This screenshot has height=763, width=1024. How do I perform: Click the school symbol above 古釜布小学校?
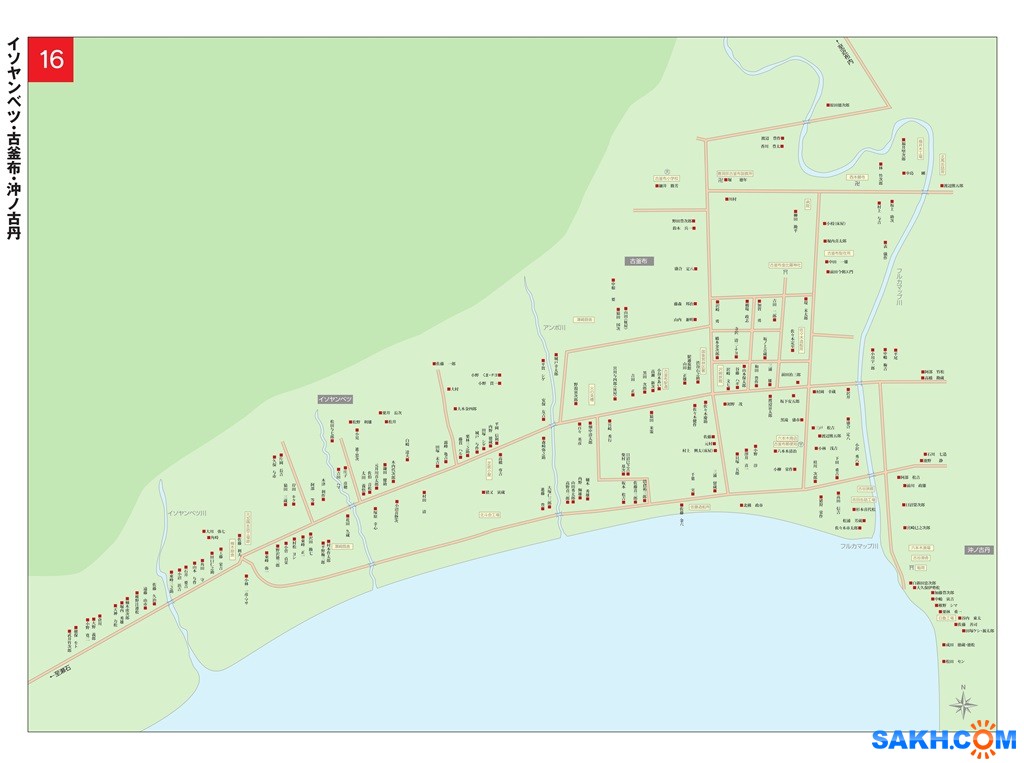[x=668, y=170]
